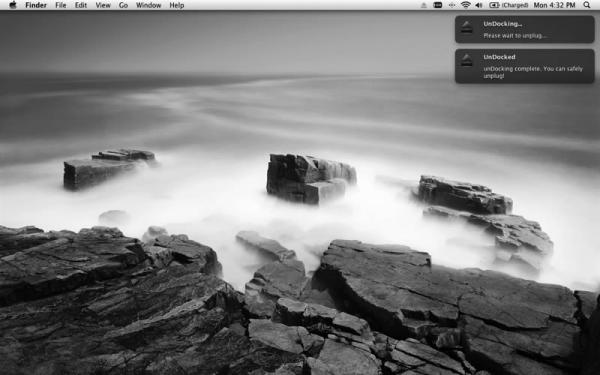
Task: Click the dark rectangular menu bar status icon
Action: (438, 5)
